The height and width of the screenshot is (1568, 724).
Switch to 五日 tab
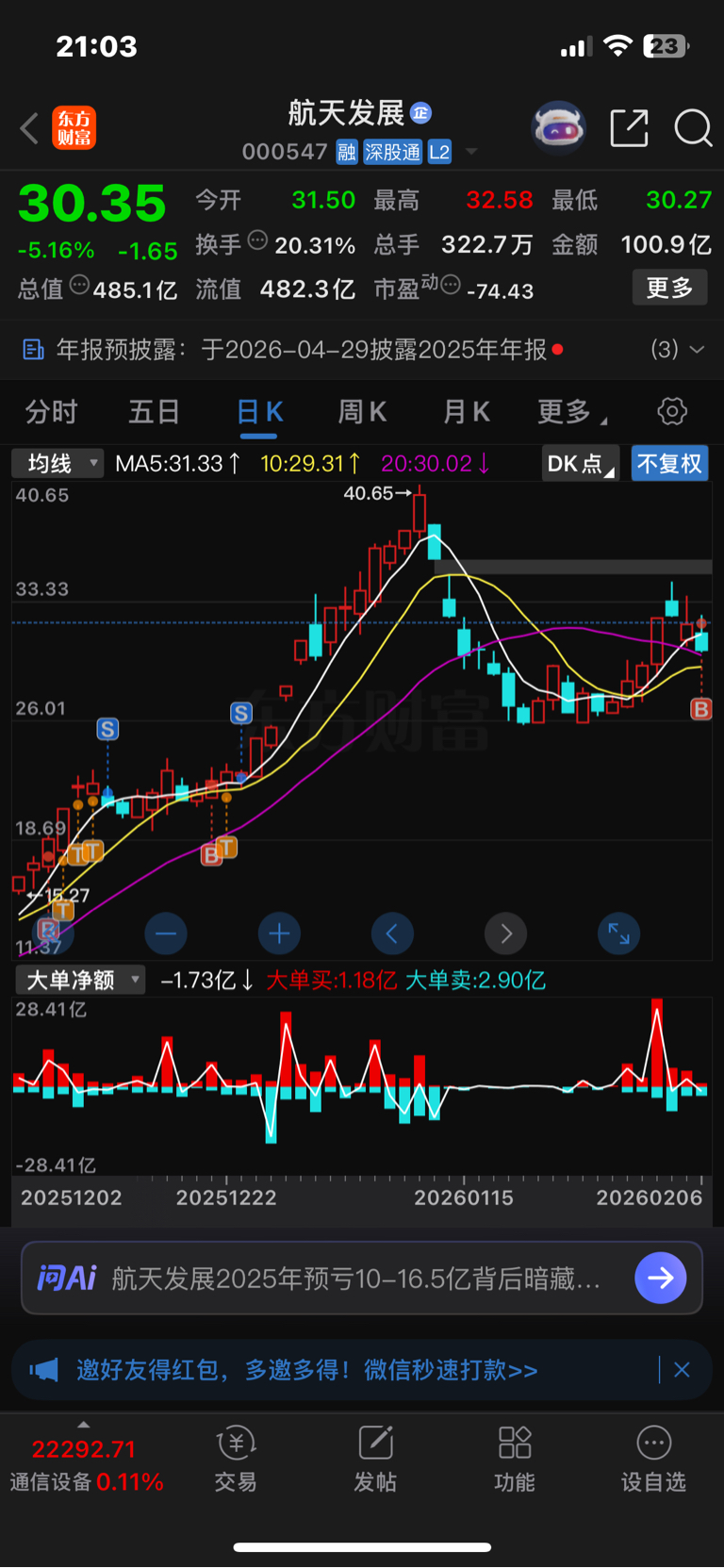pos(155,412)
